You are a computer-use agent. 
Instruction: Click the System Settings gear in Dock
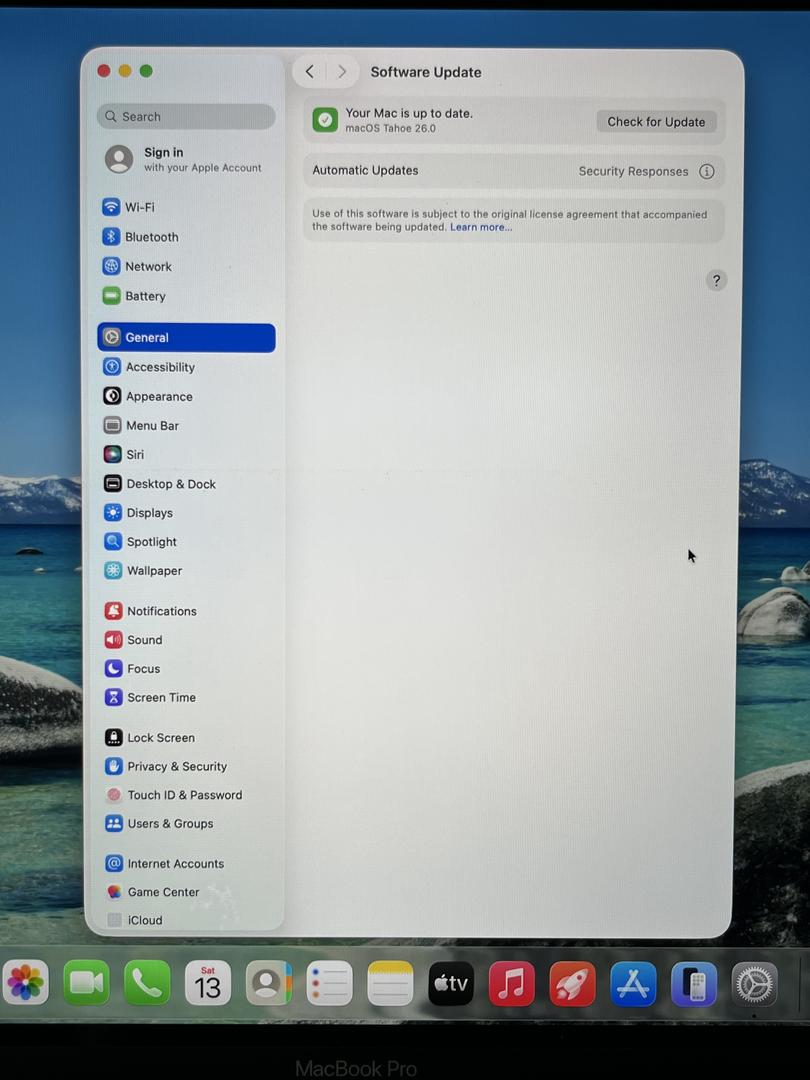click(x=755, y=984)
